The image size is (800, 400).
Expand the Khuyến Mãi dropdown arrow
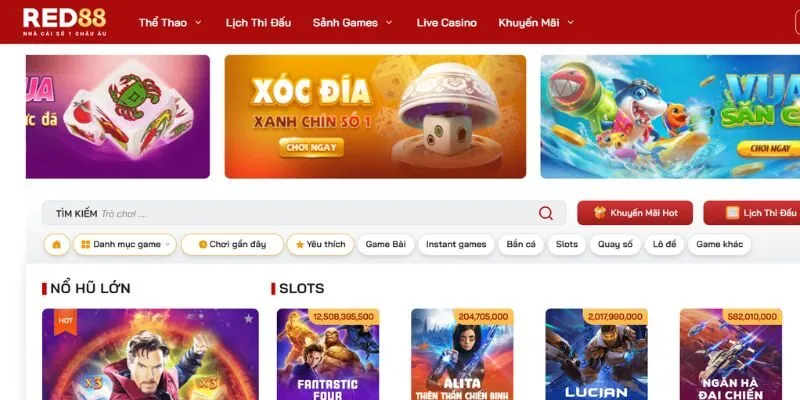[x=570, y=22]
